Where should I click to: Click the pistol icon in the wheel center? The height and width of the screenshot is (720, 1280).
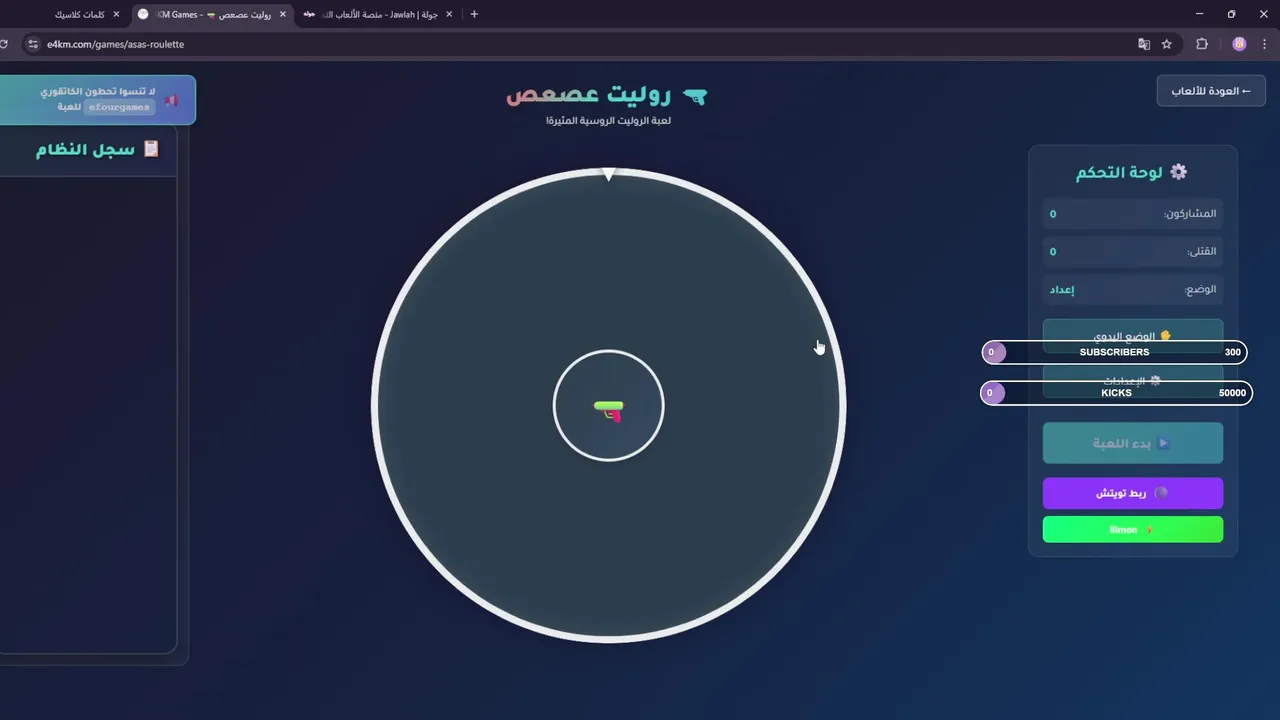coord(609,410)
